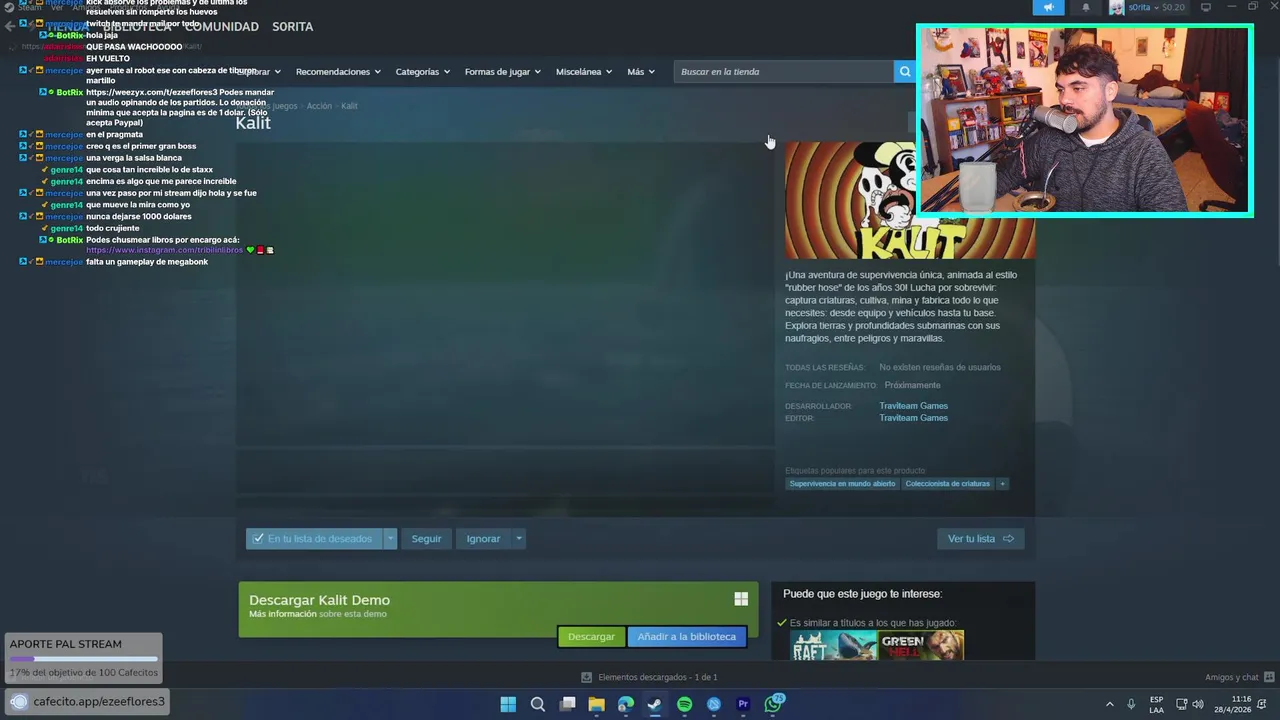Open the volume tray icon
The width and height of the screenshot is (1280, 720).
(1198, 704)
